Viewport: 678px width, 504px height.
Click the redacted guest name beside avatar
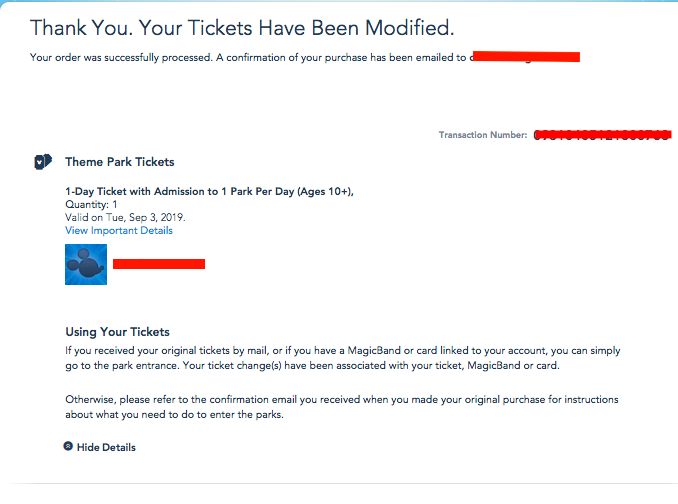pos(159,264)
